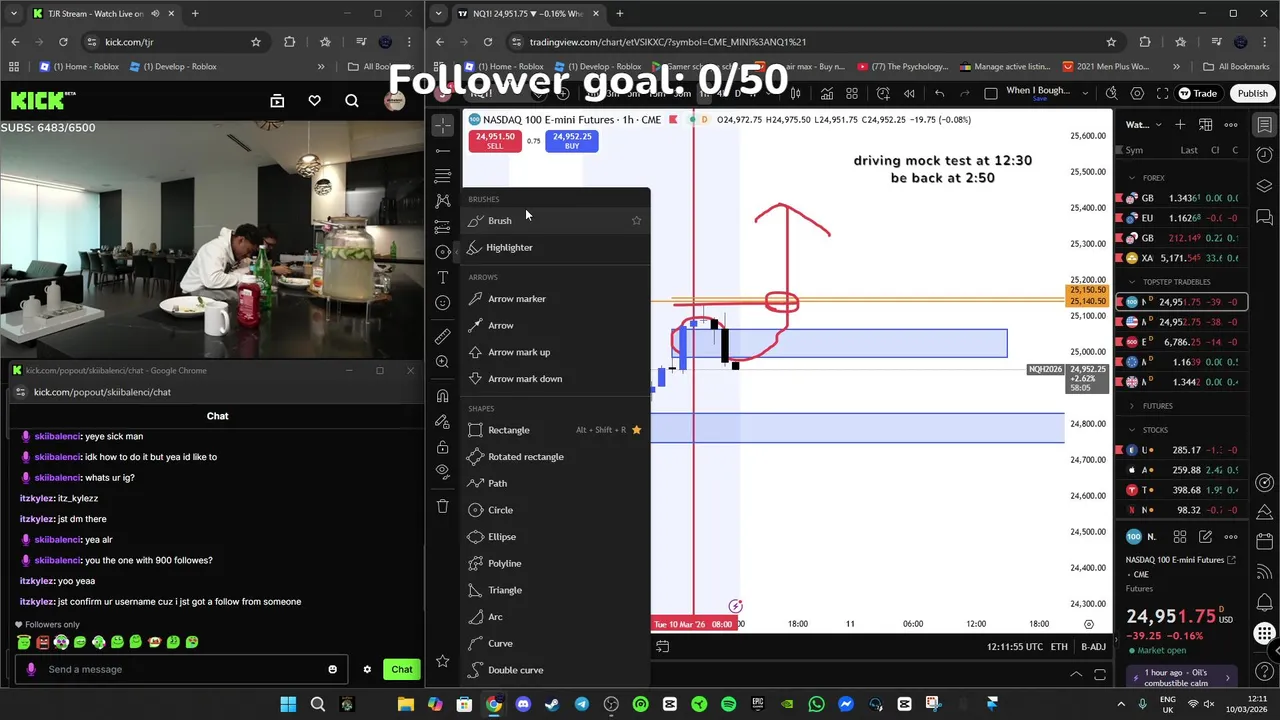Pick the Ellipse shape tool
Image resolution: width=1280 pixels, height=720 pixels.
[x=555, y=537]
